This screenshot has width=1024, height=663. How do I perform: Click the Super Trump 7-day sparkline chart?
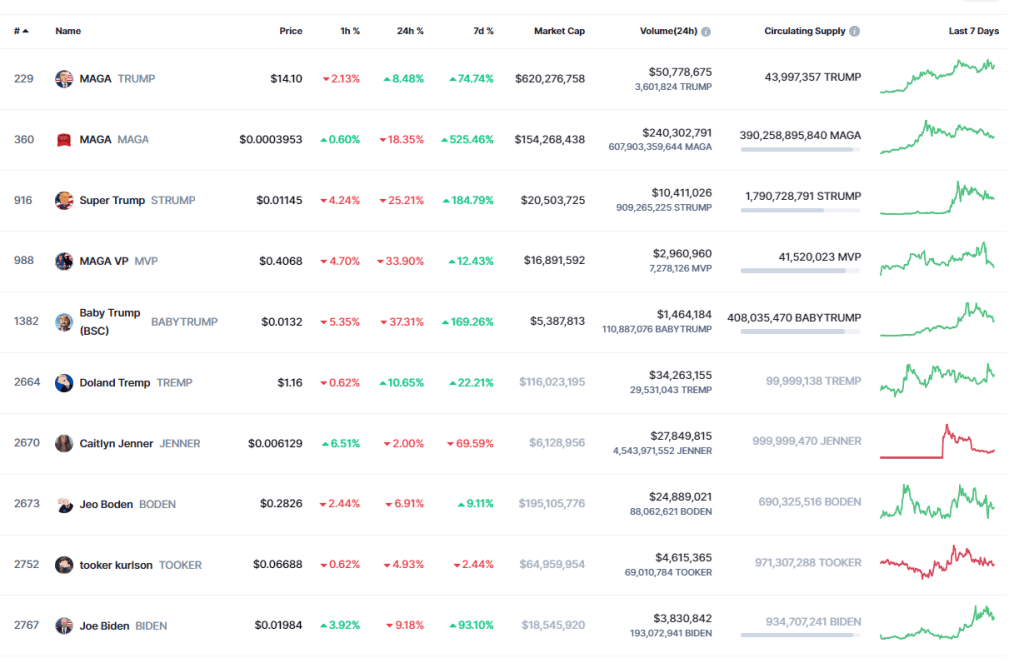click(x=937, y=198)
